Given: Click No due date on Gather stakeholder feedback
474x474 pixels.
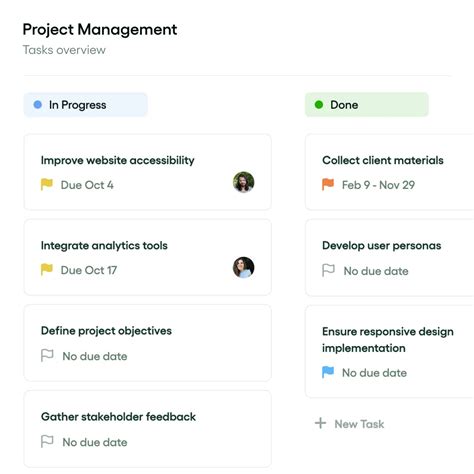Looking at the screenshot, I should point(95,442).
